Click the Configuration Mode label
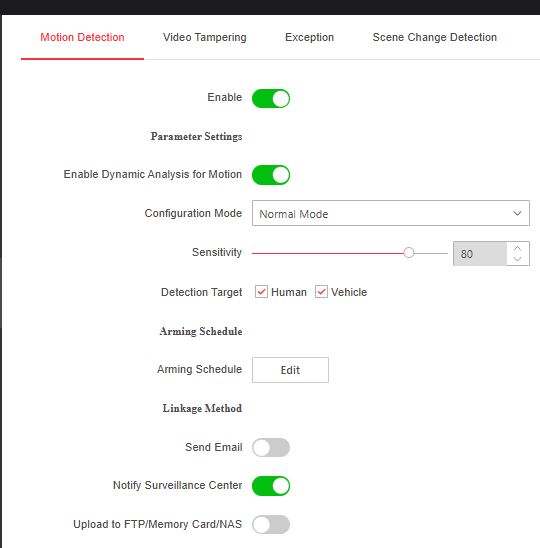The width and height of the screenshot is (540, 548). point(193,213)
